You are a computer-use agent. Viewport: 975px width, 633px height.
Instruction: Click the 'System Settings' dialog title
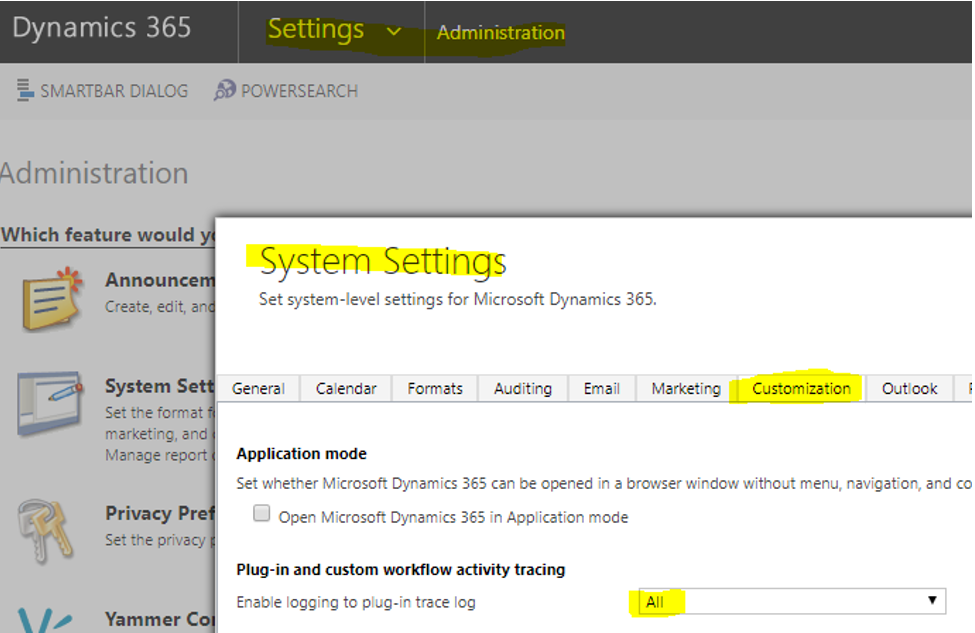click(x=383, y=261)
